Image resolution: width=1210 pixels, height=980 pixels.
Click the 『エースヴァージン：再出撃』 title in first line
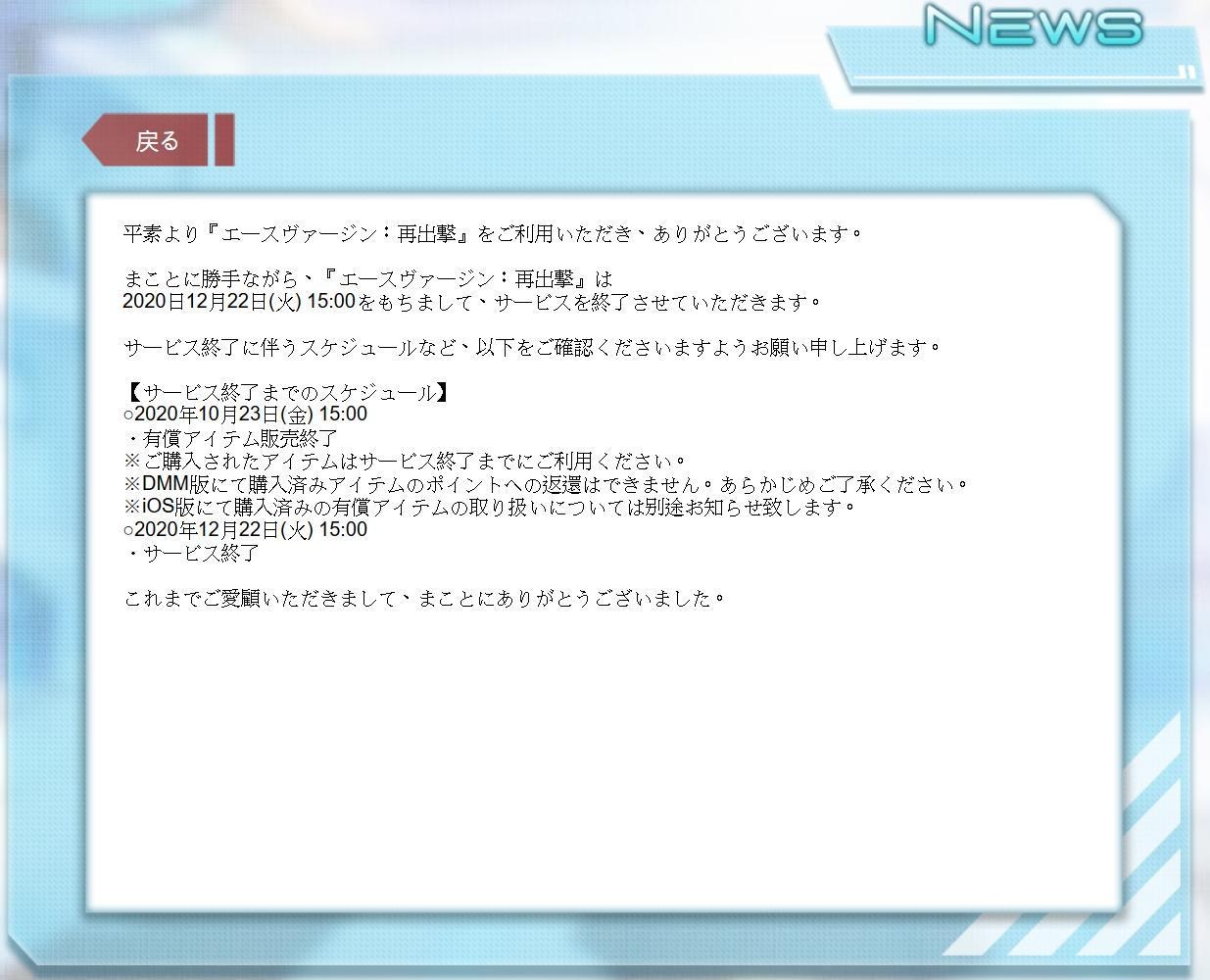(343, 234)
